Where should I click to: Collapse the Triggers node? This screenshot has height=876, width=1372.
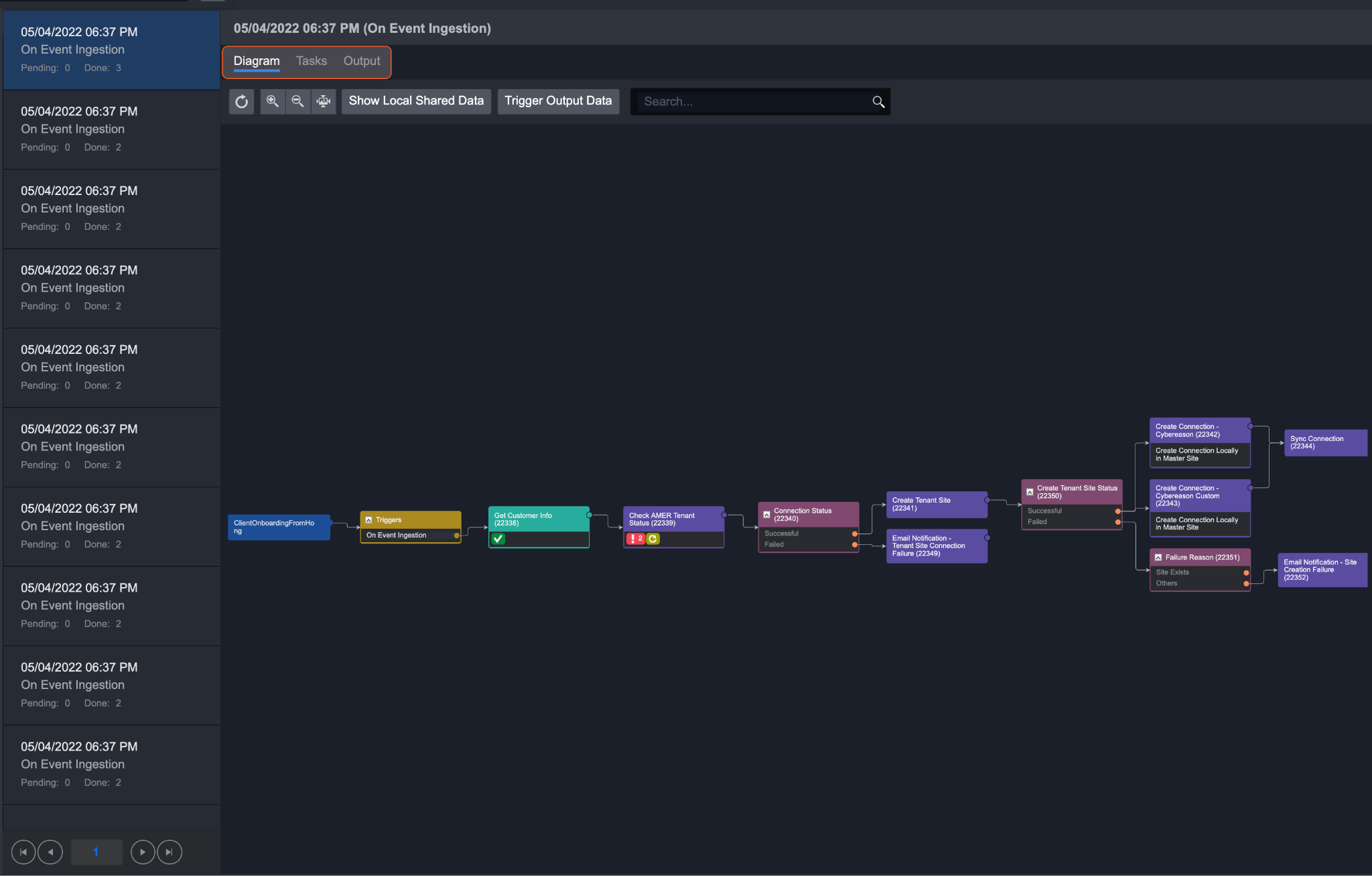(x=368, y=520)
